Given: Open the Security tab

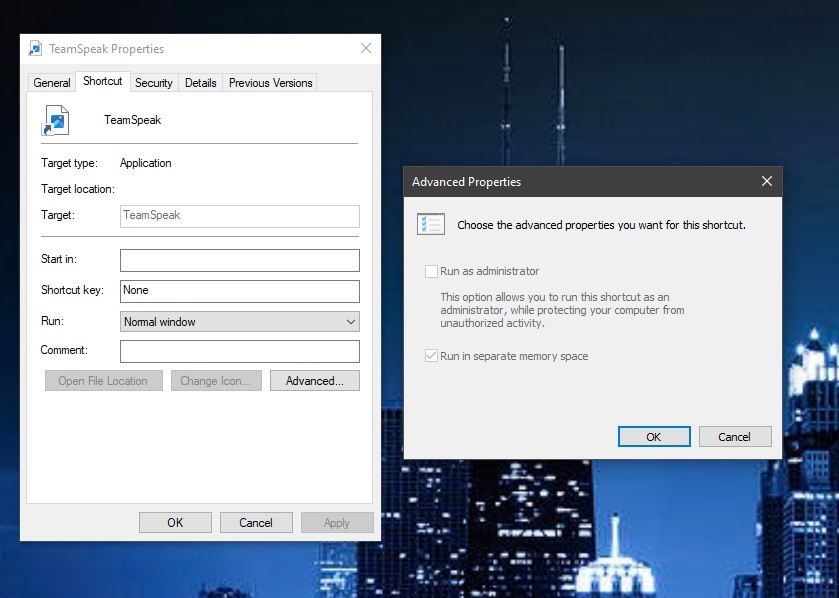Looking at the screenshot, I should pos(154,83).
